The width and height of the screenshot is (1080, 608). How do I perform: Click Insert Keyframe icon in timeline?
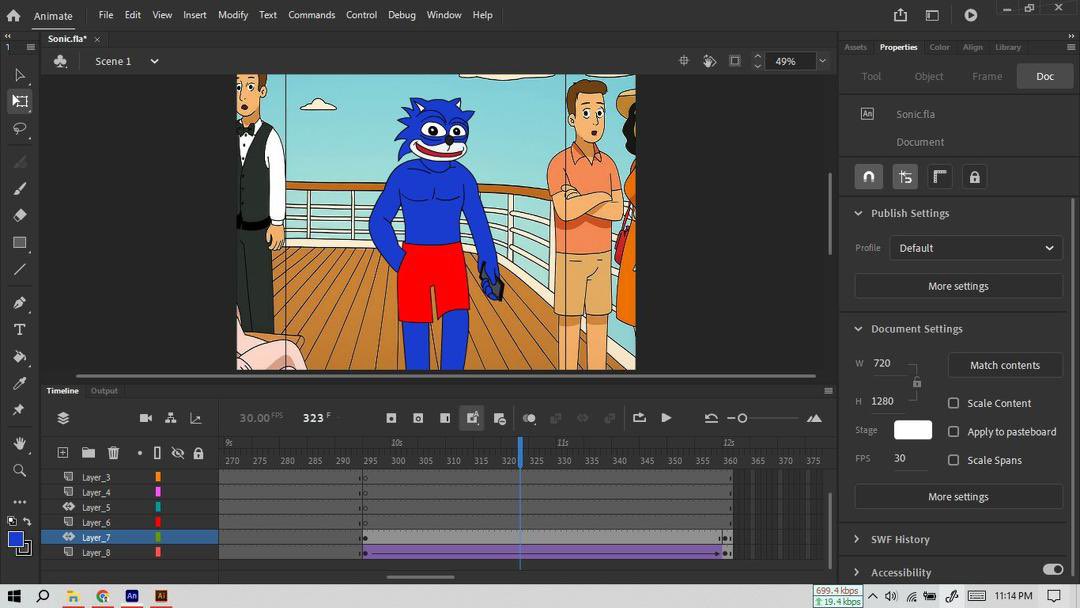(x=391, y=418)
